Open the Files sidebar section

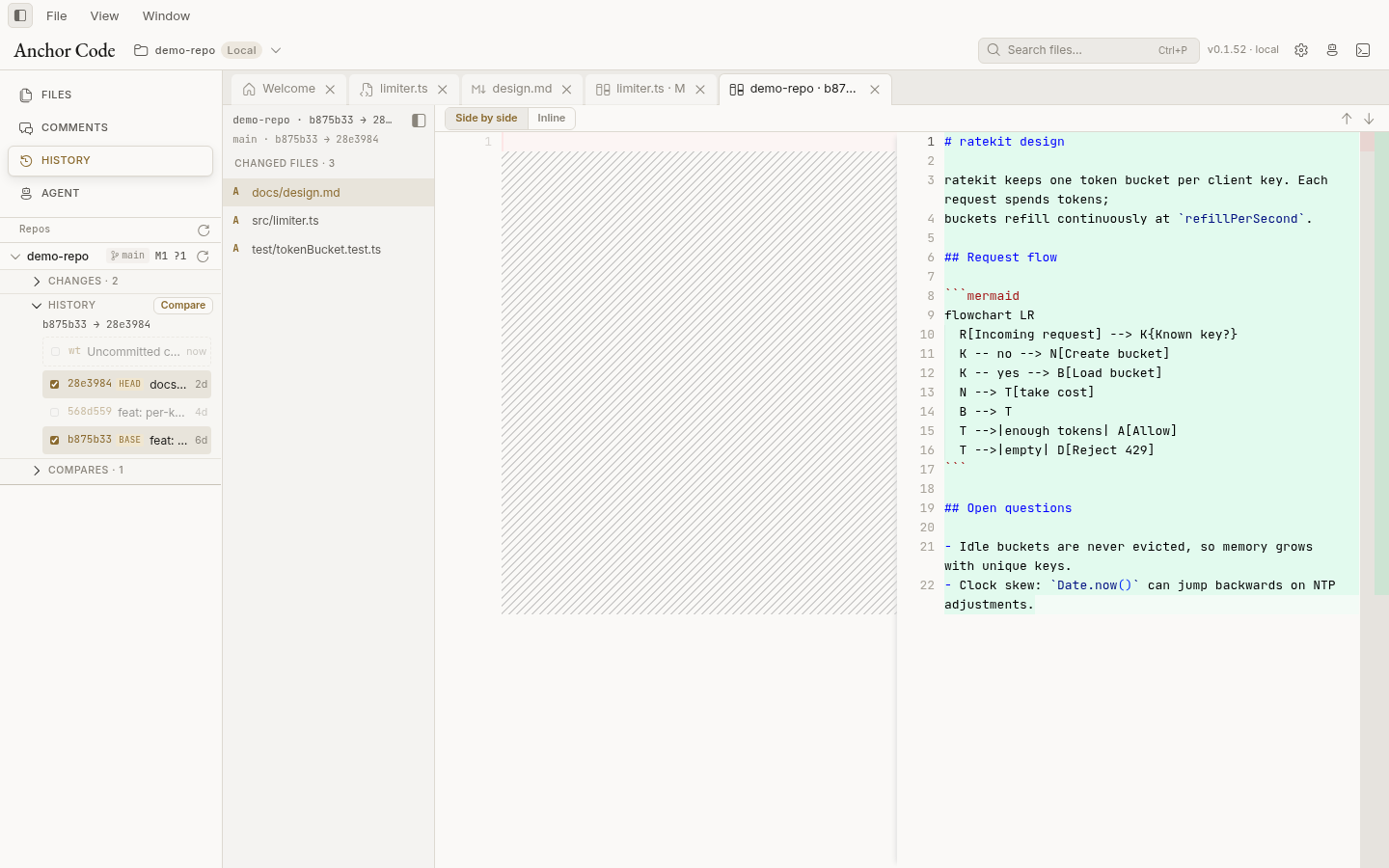coord(110,95)
